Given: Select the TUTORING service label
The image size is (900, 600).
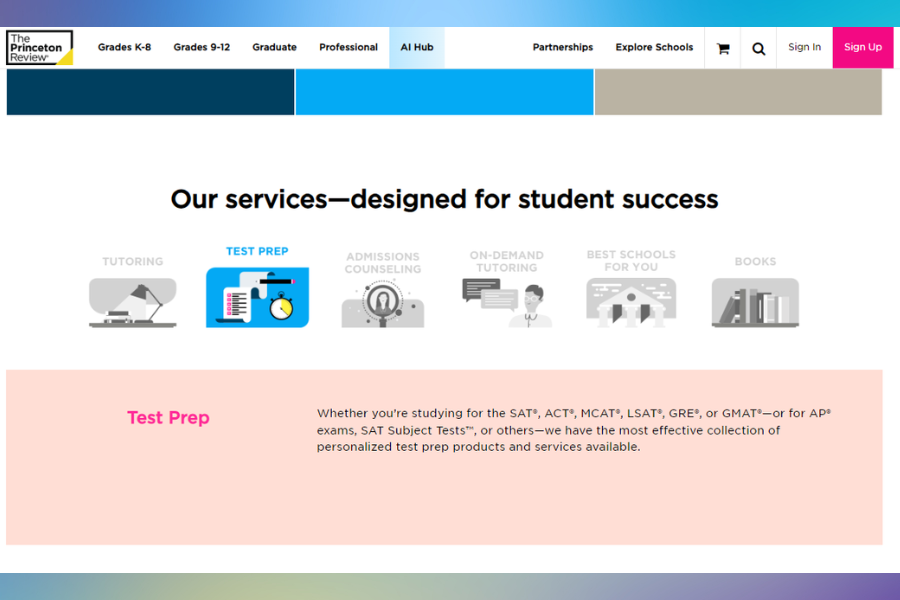Looking at the screenshot, I should 133,261.
